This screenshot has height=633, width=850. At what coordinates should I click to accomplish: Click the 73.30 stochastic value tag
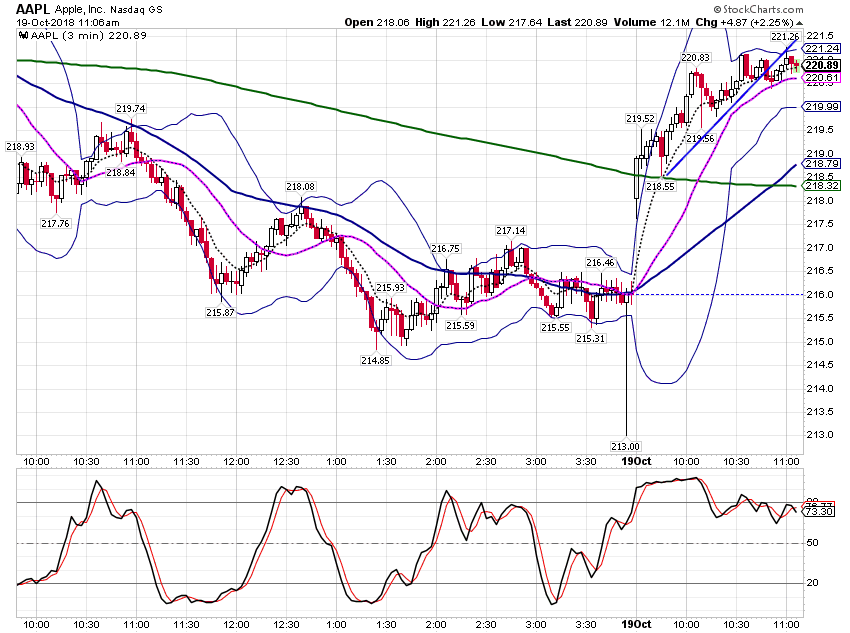tap(819, 512)
